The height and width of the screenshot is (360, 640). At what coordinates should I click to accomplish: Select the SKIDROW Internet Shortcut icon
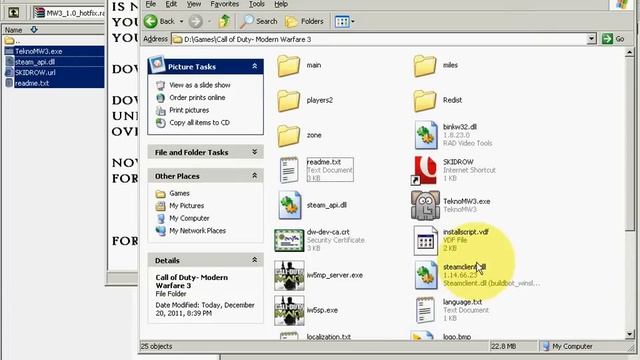(424, 170)
